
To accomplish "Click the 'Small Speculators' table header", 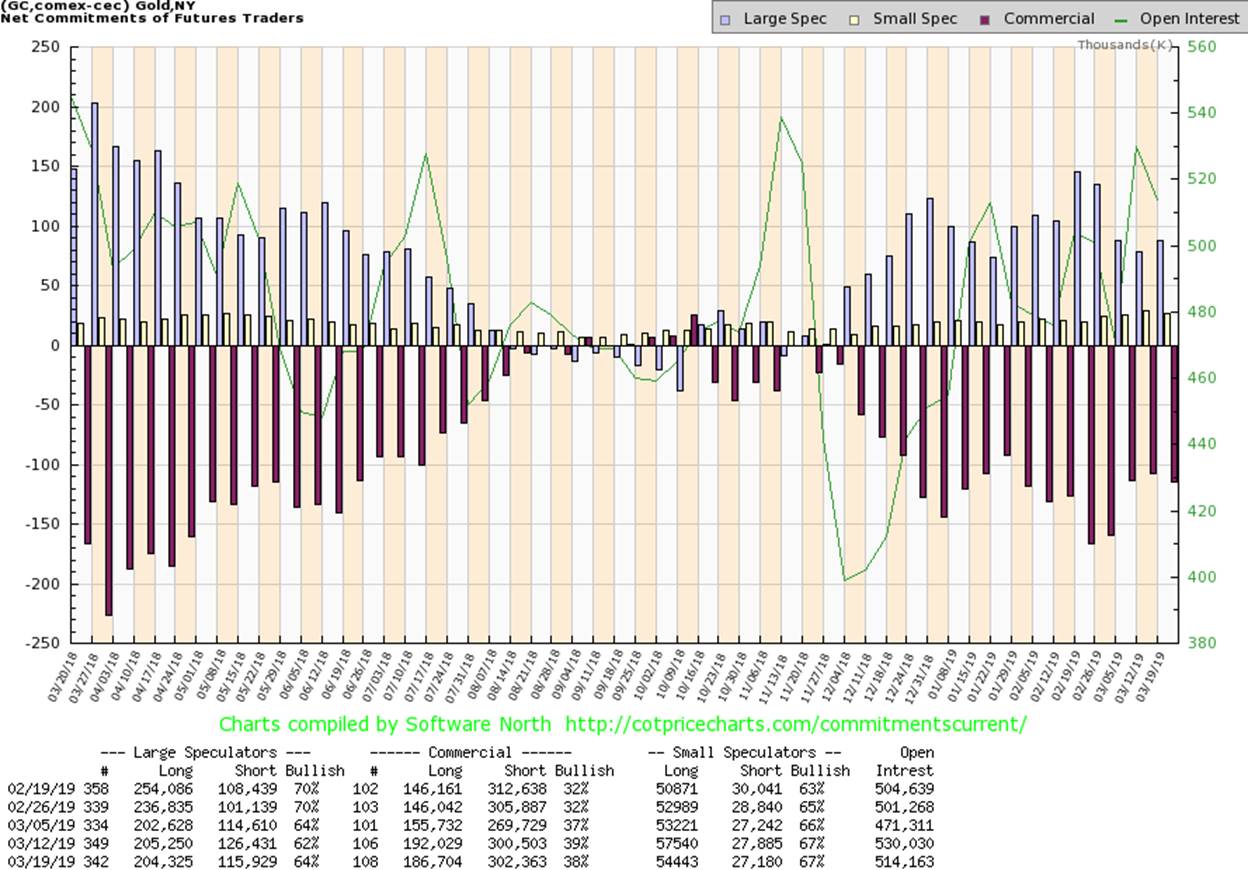I will pyautogui.click(x=745, y=752).
